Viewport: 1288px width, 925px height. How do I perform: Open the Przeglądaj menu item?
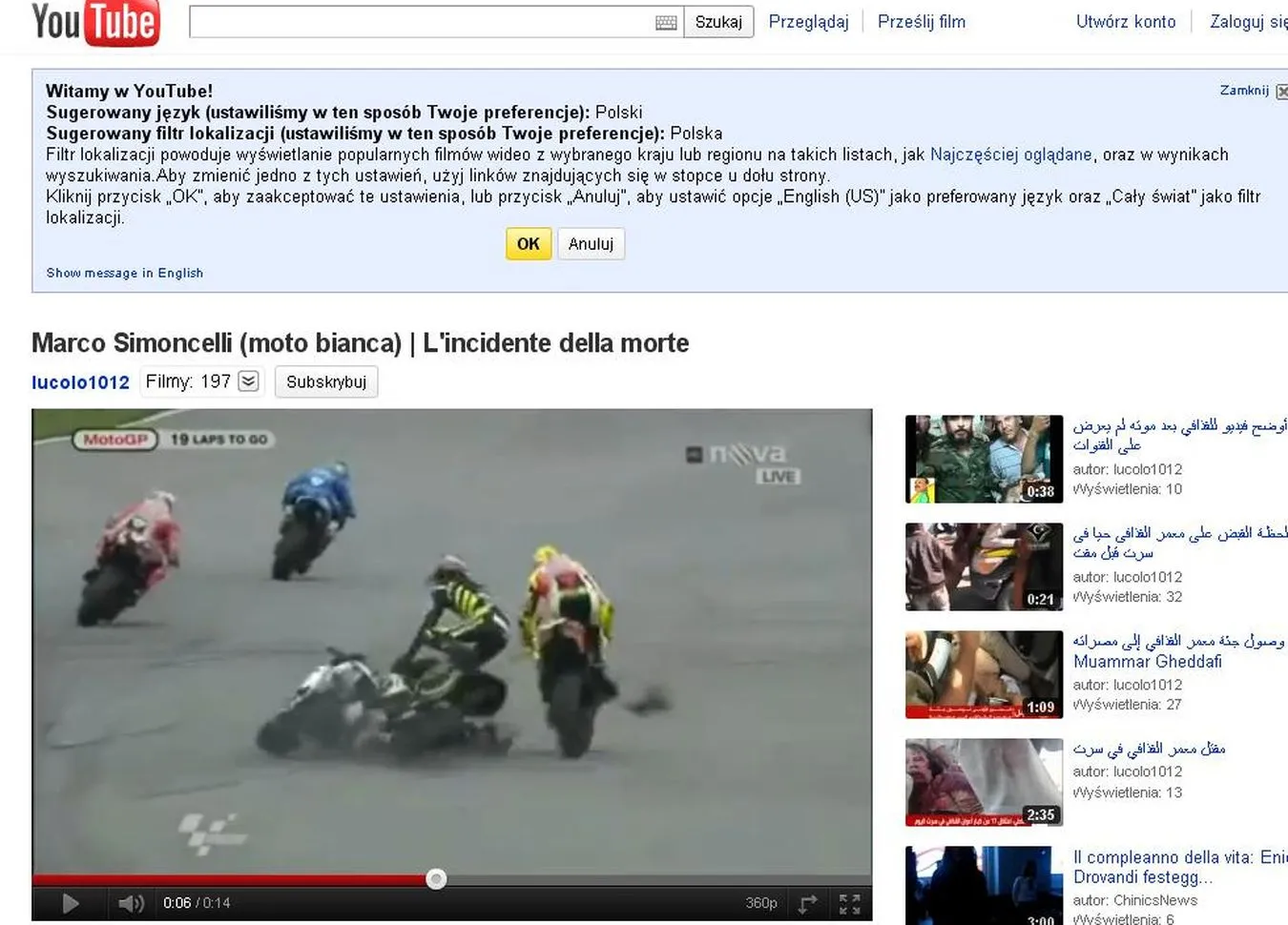[808, 22]
